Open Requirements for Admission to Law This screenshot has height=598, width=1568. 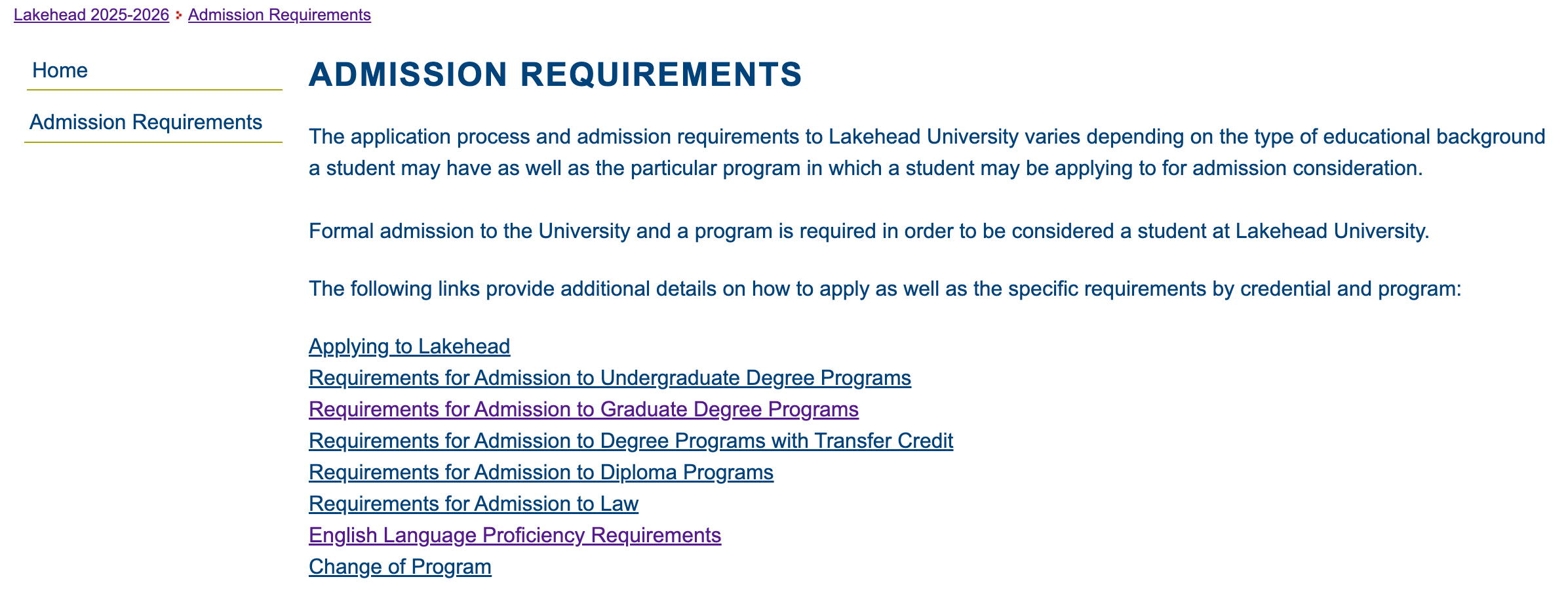tap(473, 504)
